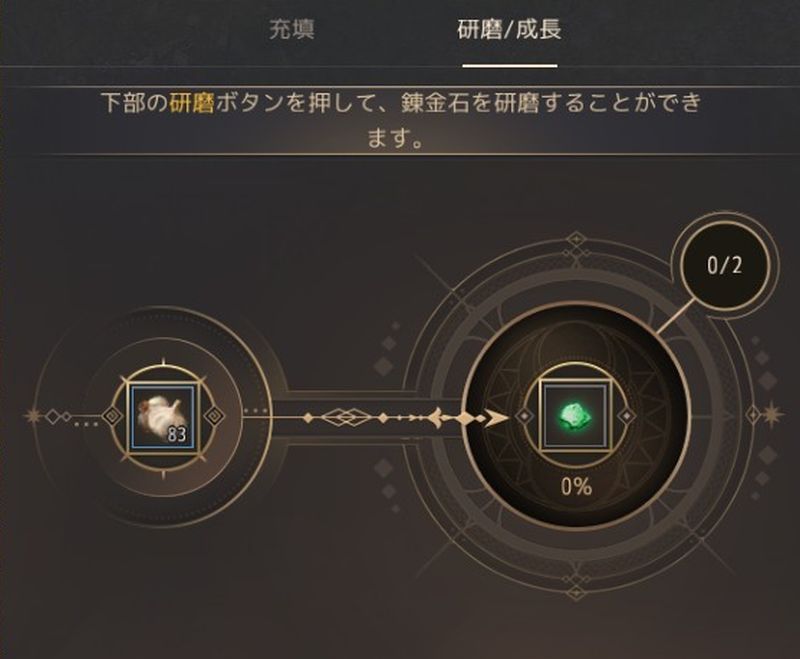Click the line linking the stone to 0/2

(674, 316)
